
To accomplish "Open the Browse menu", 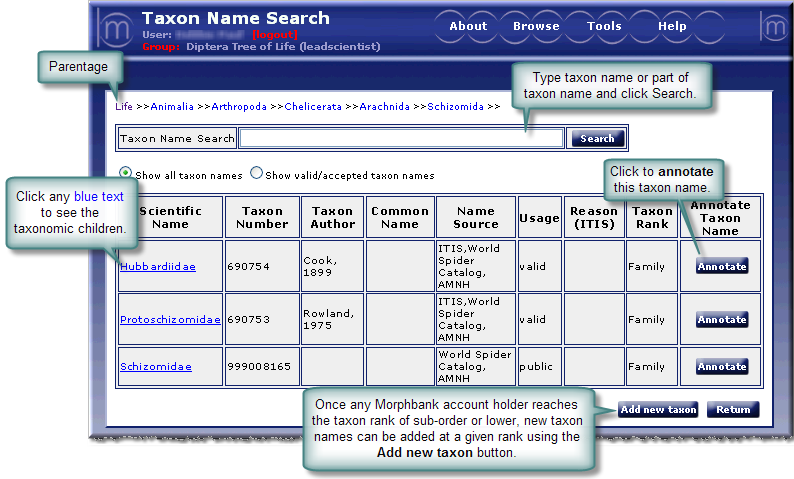I will [x=536, y=26].
